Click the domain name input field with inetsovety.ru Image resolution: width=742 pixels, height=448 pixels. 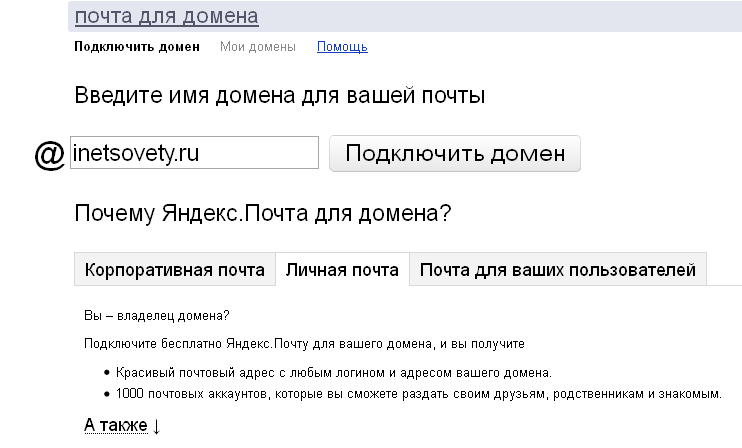tap(194, 152)
